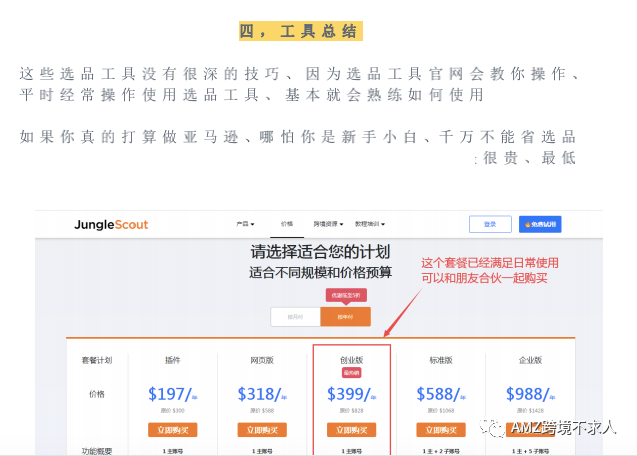
Task: Click '1主+2子账号' under 标准版
Action: click(441, 451)
